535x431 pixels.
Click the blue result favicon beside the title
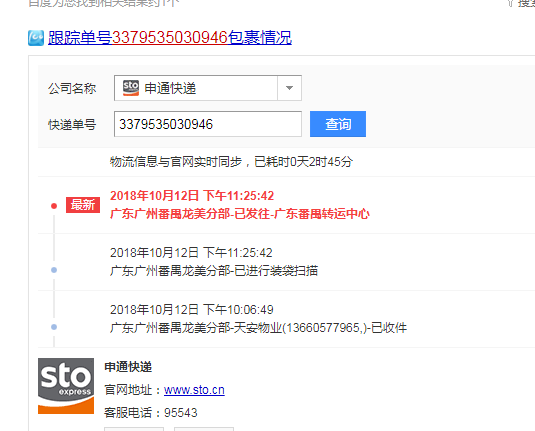pos(36,38)
